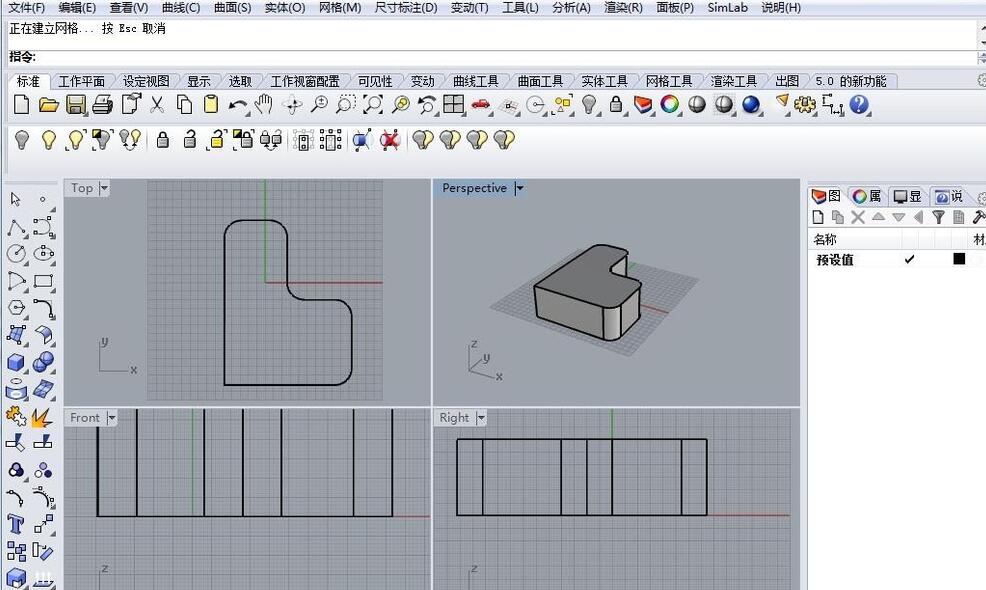This screenshot has width=986, height=590.
Task: Select the Rectangle tool
Action: pos(43,281)
